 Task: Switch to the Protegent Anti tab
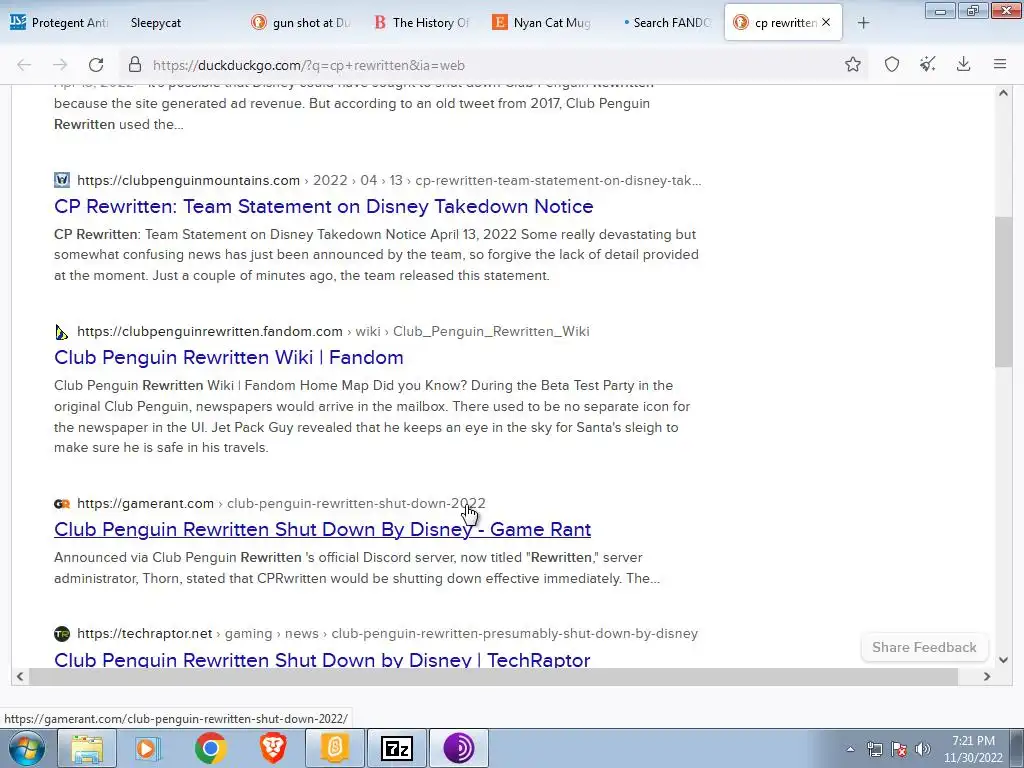[60, 22]
